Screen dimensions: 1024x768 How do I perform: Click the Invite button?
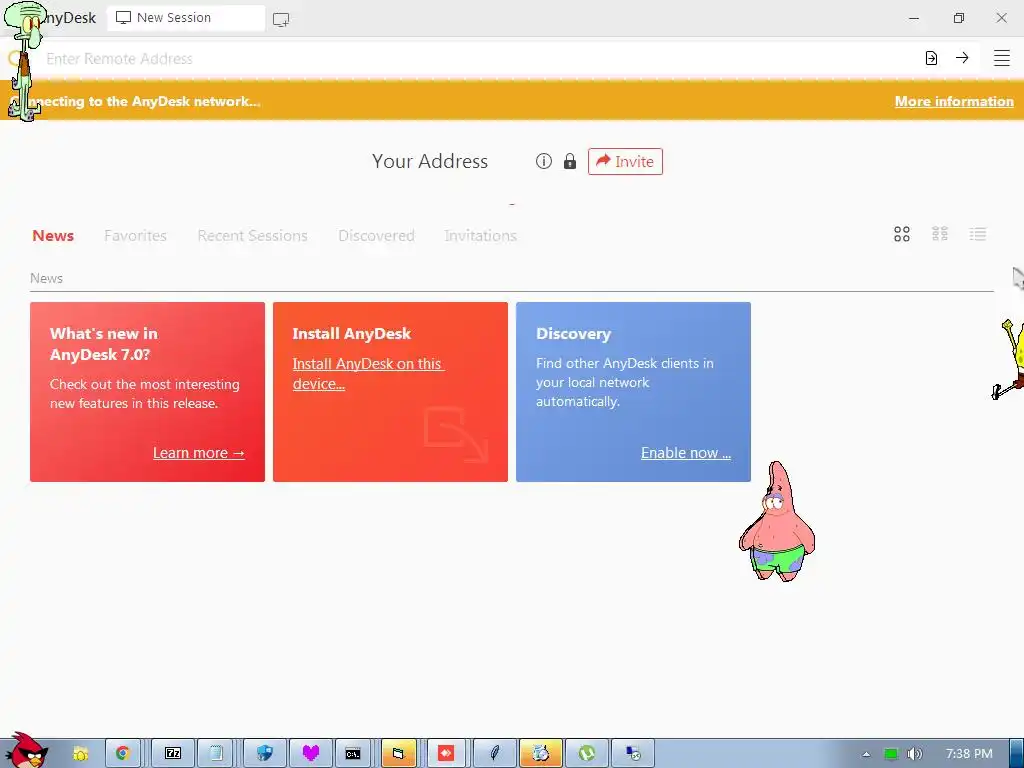tap(625, 161)
